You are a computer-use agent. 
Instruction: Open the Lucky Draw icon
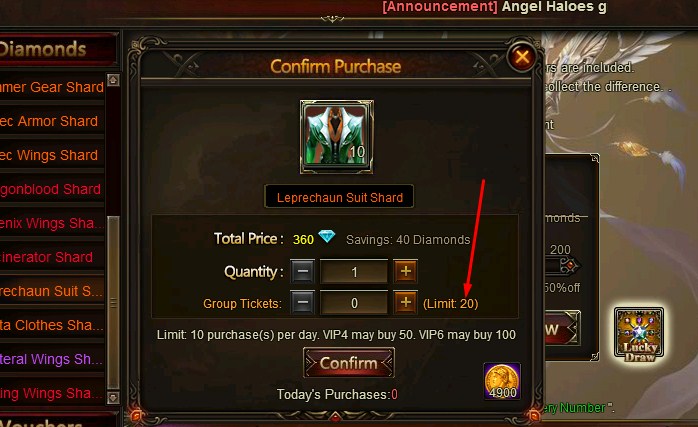pyautogui.click(x=639, y=333)
